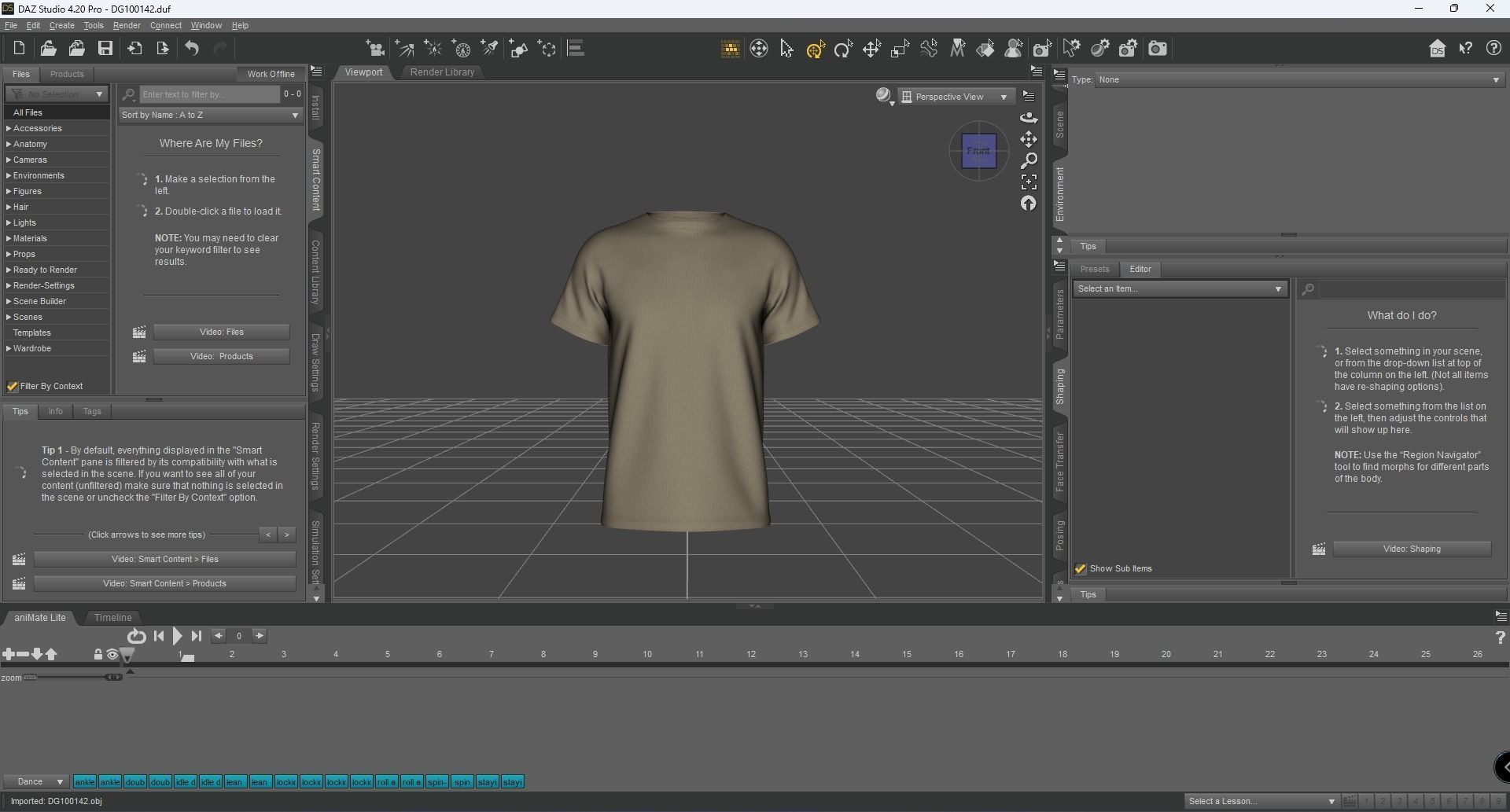This screenshot has height=812, width=1510.
Task: Click the viewport pan arrows icon
Action: click(1029, 139)
